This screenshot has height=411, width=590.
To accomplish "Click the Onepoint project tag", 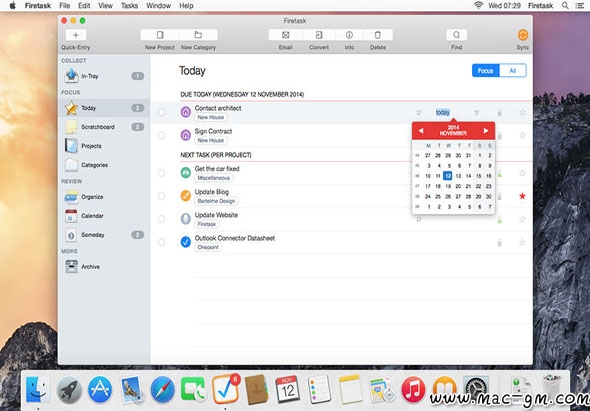I will [x=208, y=247].
